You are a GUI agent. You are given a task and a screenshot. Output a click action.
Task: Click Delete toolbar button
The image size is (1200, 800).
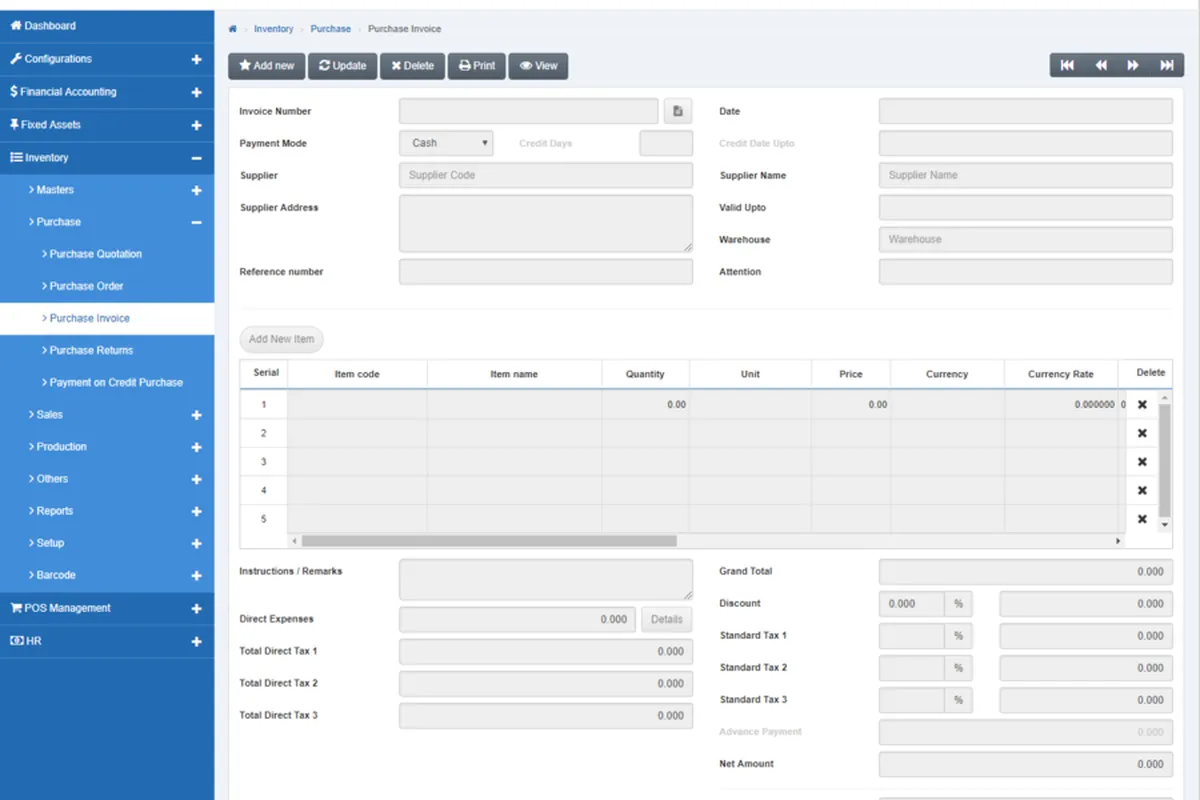pos(412,66)
